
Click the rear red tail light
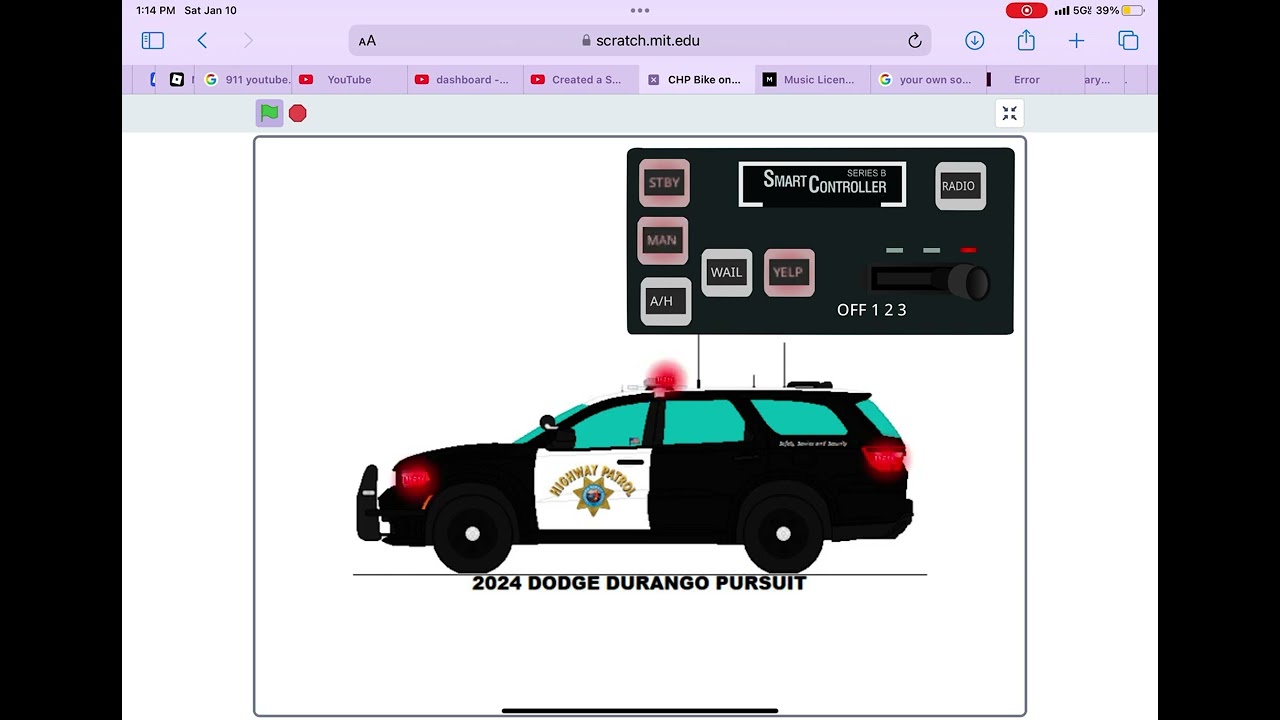[884, 458]
